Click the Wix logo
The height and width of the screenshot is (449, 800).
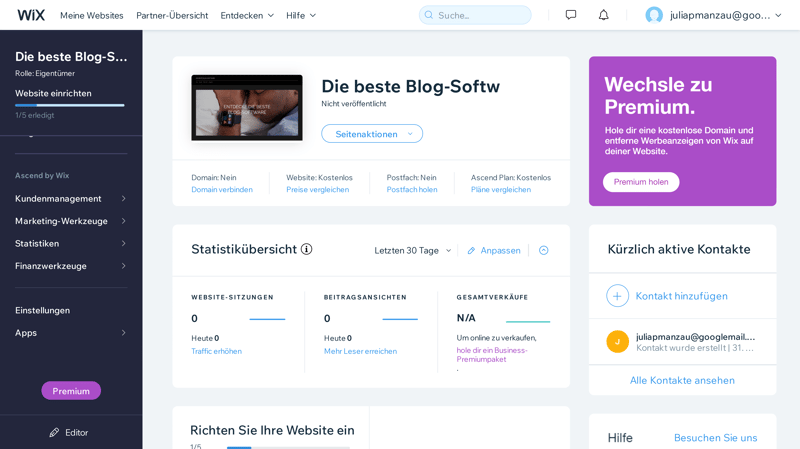[x=31, y=15]
